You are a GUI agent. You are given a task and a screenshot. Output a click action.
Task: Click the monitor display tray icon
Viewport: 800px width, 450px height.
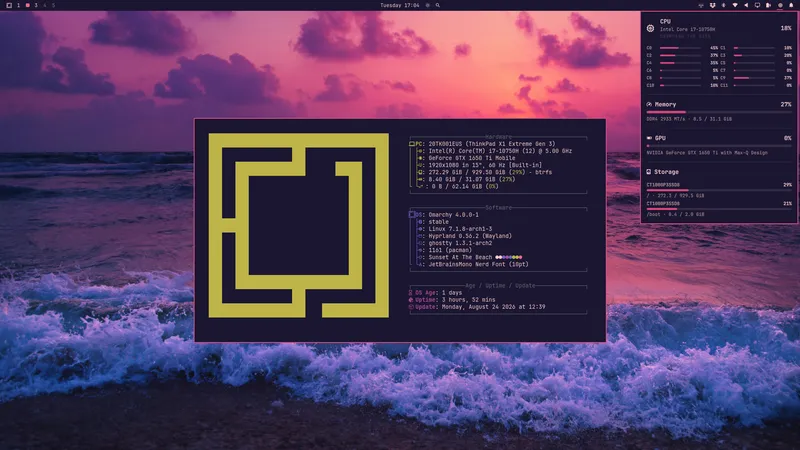(758, 5)
